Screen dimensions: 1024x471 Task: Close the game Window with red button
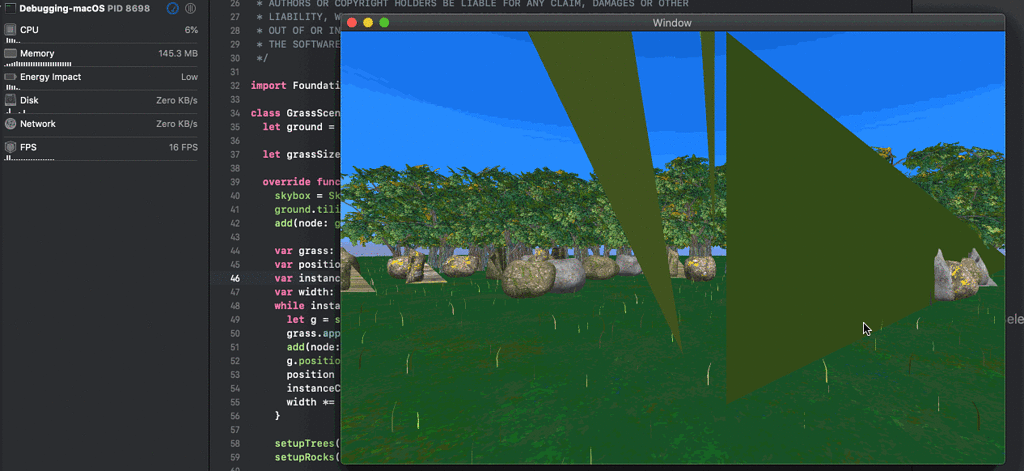(x=351, y=23)
